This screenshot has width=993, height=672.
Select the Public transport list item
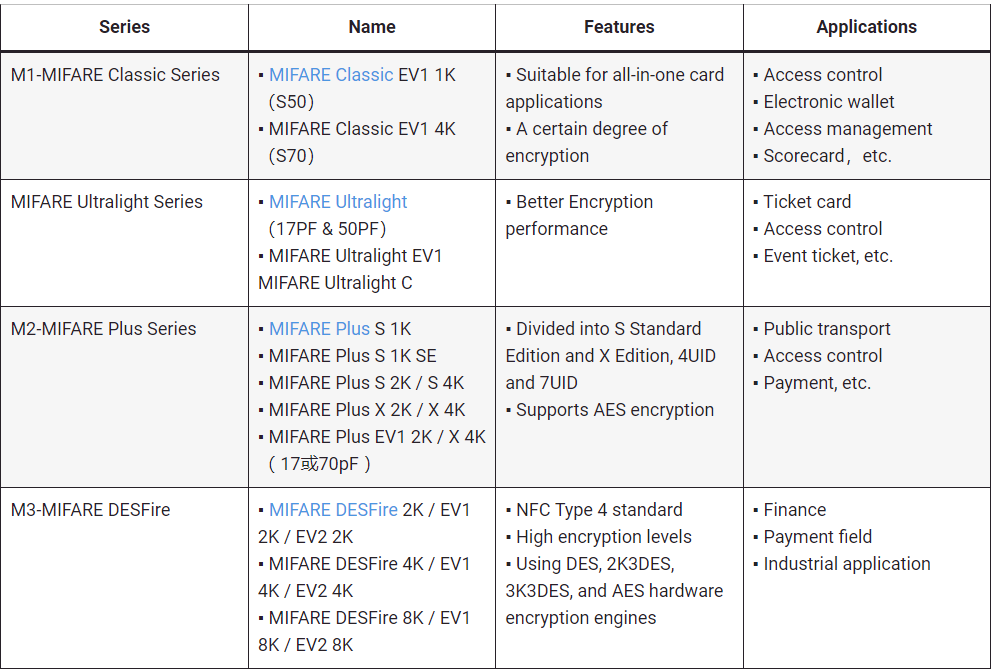tap(826, 329)
